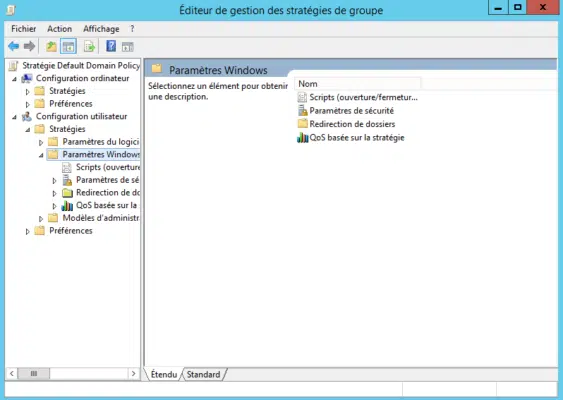This screenshot has height=400, width=563.
Task: Open Paramètres de sécurité in right pane
Action: pos(352,111)
